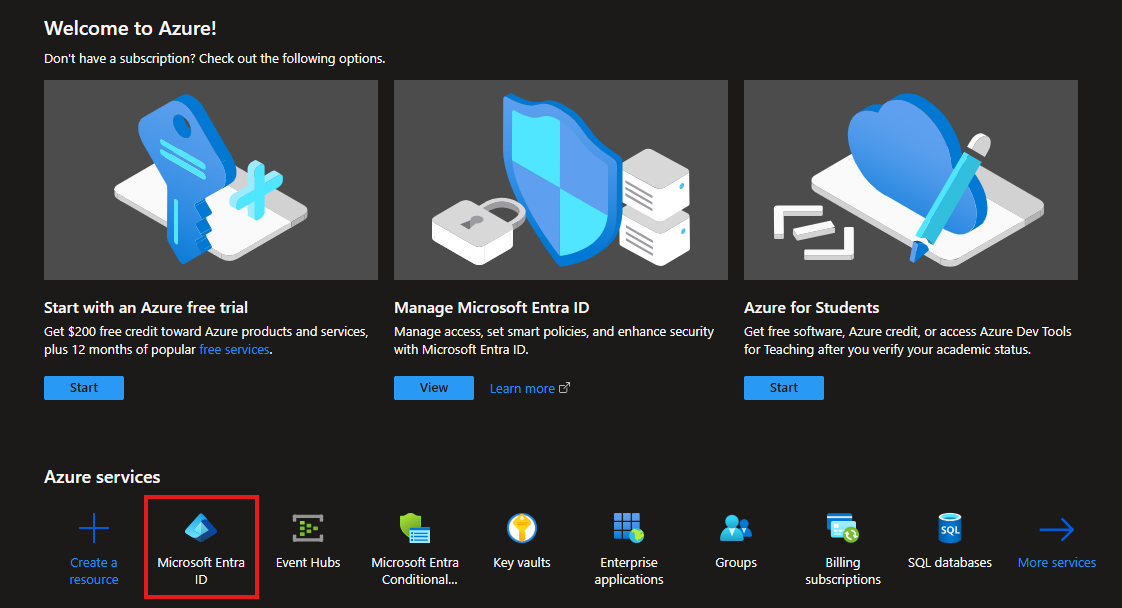This screenshot has height=608, width=1122.
Task: Click the SQL databases label text
Action: [x=950, y=563]
